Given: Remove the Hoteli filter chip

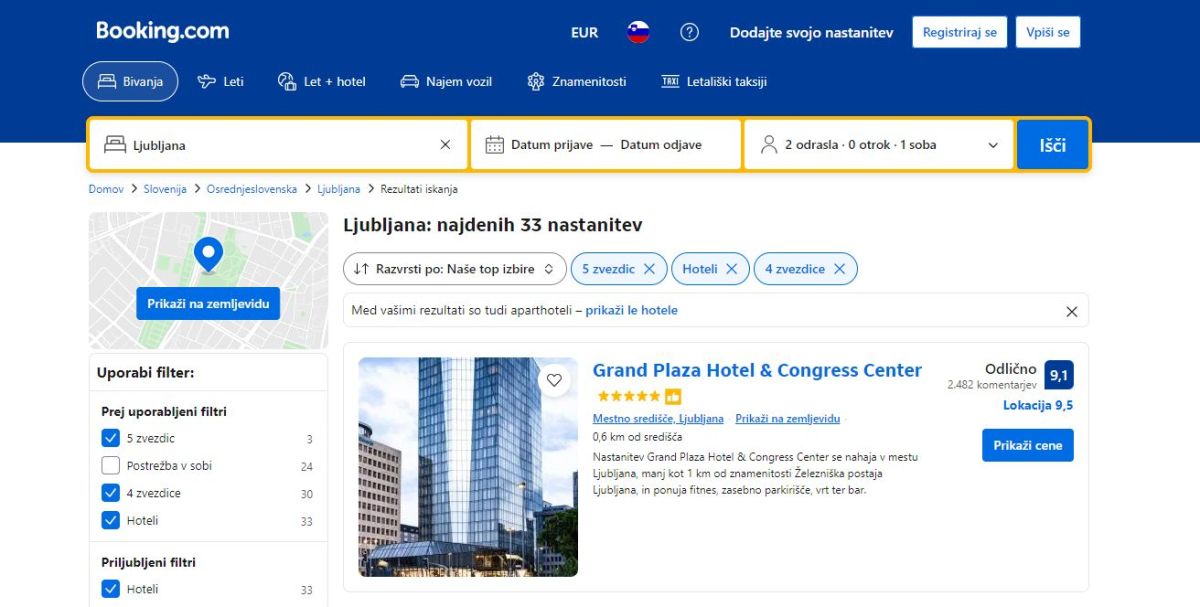Looking at the screenshot, I should 731,269.
